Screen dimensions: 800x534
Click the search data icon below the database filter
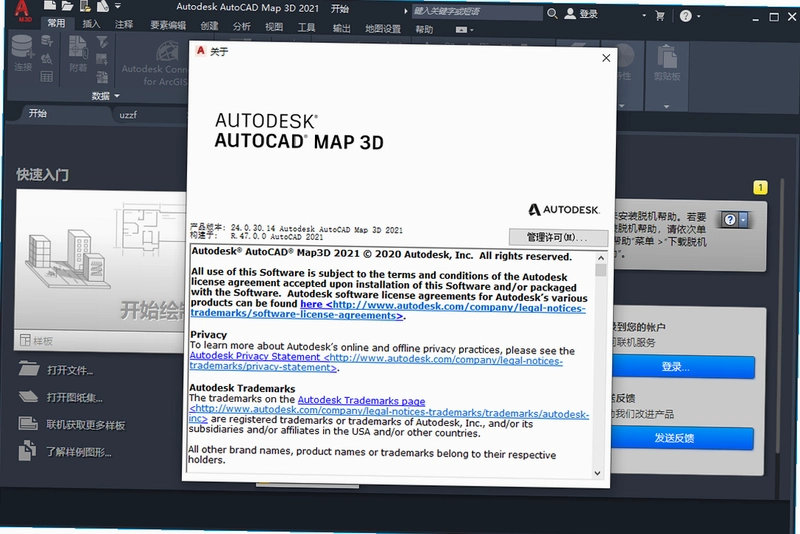(47, 59)
